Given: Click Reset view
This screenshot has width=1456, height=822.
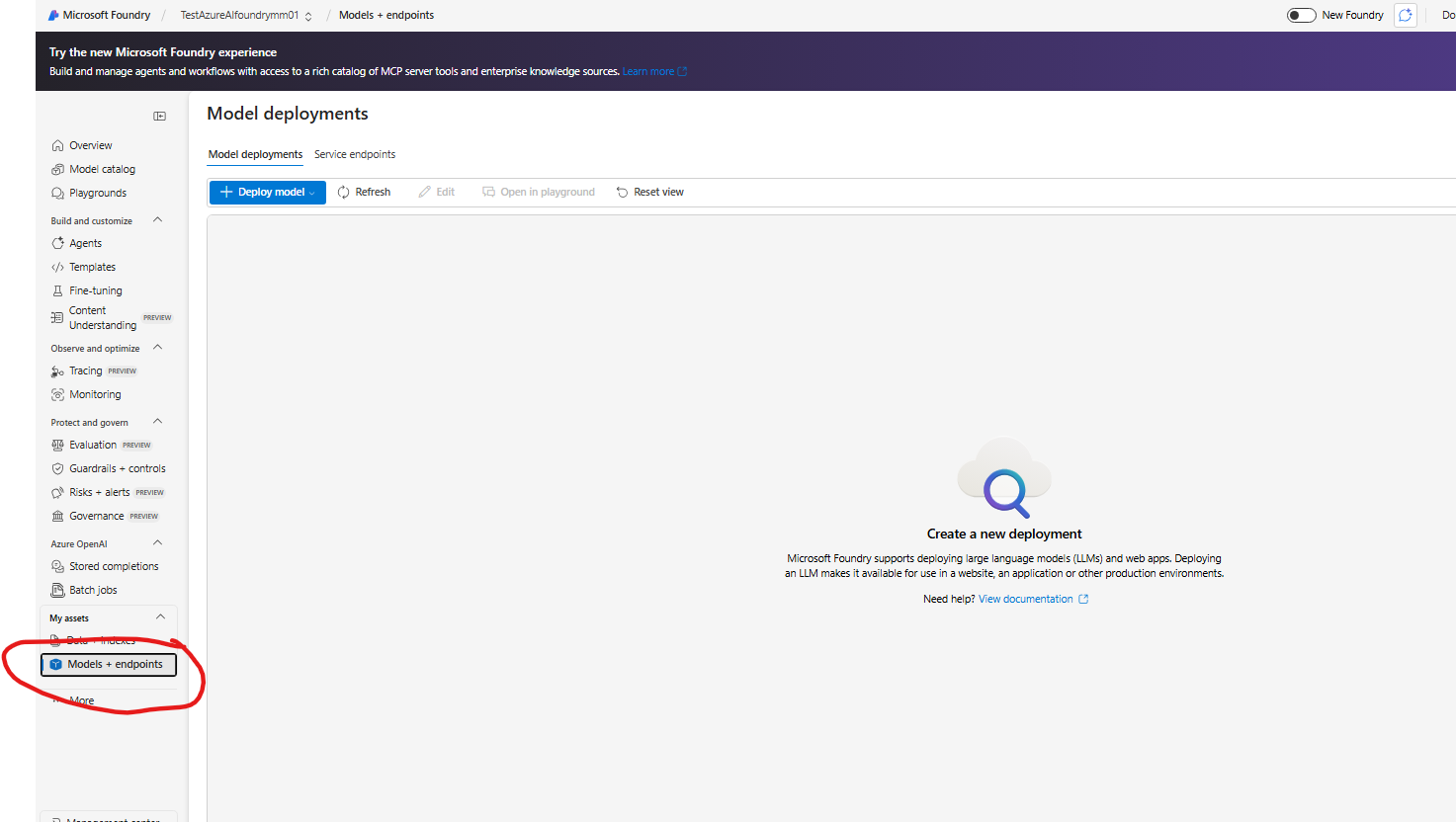Looking at the screenshot, I should (649, 192).
